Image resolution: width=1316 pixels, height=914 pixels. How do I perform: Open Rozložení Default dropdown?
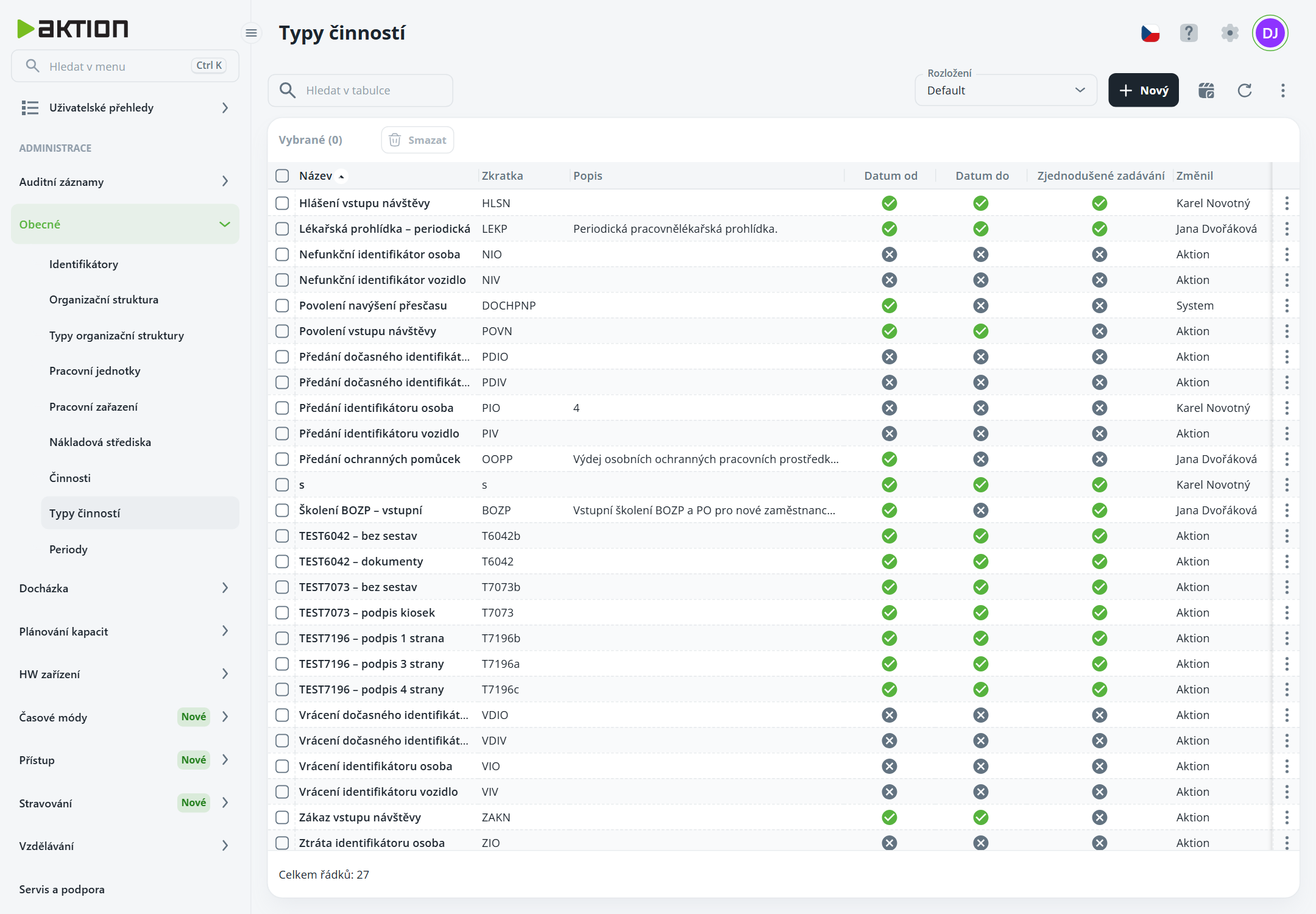[x=1006, y=90]
